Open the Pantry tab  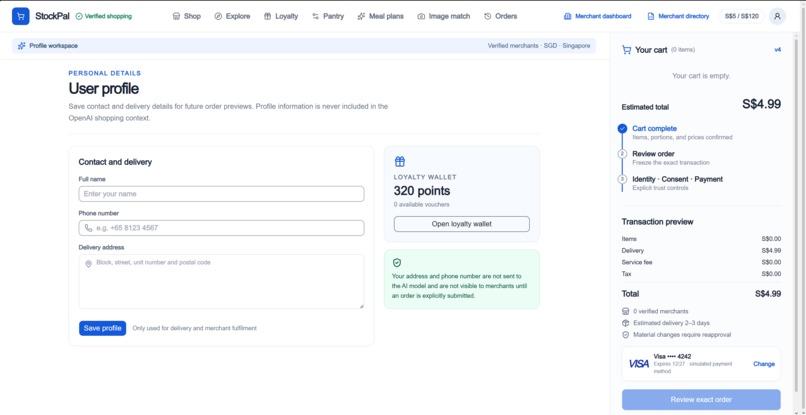pyautogui.click(x=328, y=16)
